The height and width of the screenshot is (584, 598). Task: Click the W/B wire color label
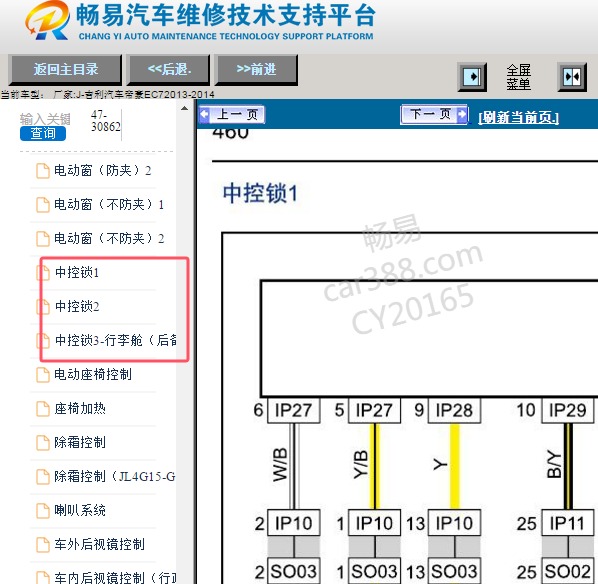(280, 465)
